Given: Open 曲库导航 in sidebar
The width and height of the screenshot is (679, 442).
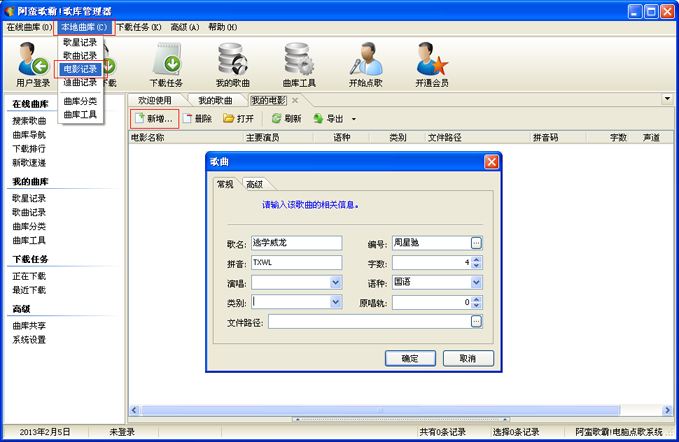Looking at the screenshot, I should coord(29,135).
